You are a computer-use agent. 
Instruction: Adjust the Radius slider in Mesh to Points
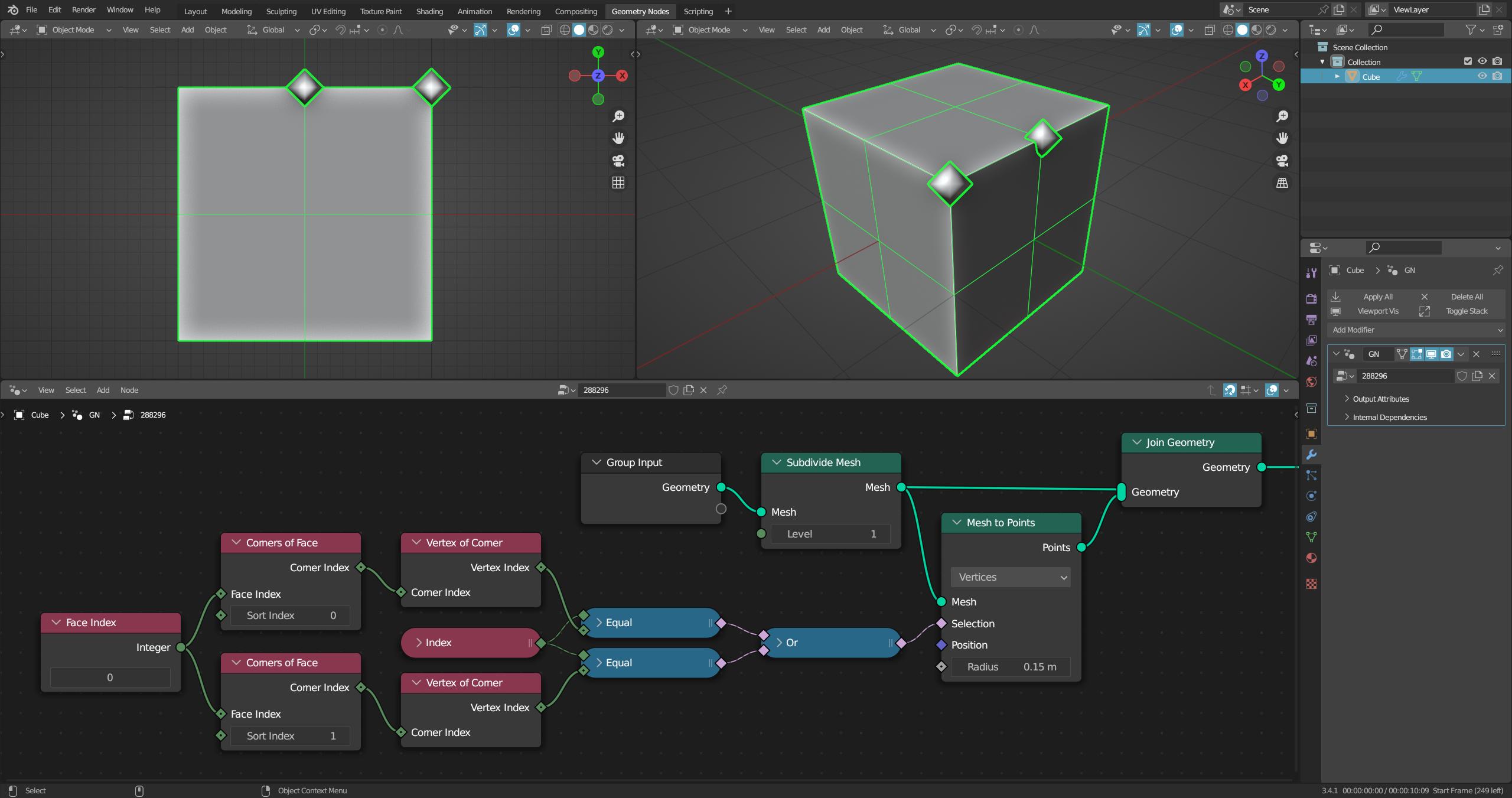1011,666
